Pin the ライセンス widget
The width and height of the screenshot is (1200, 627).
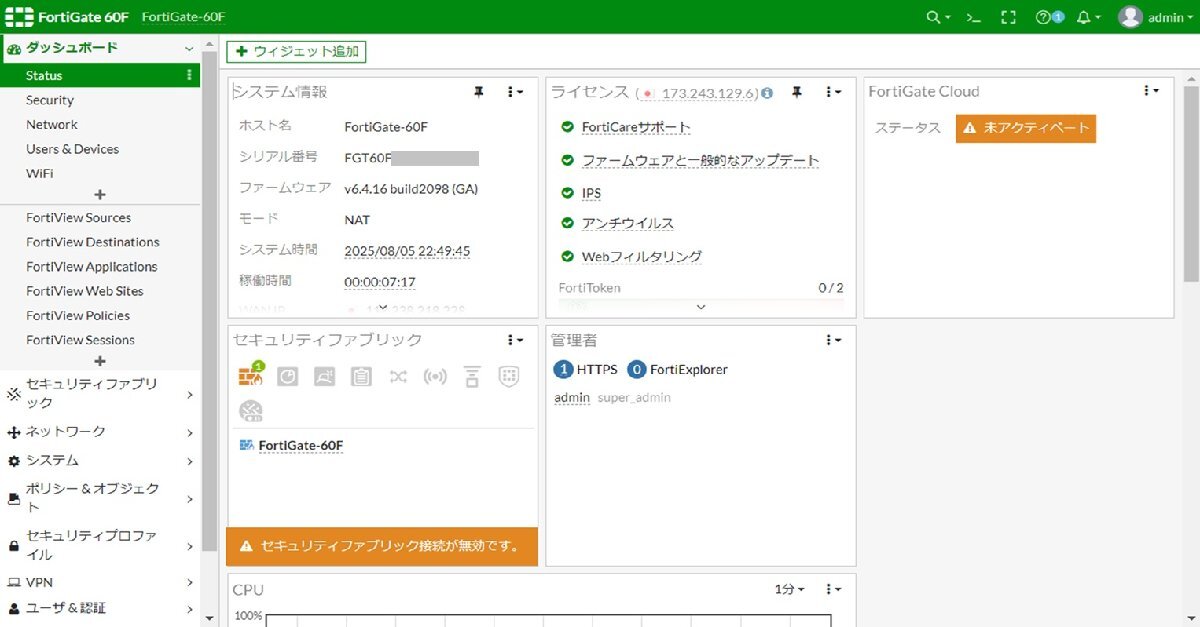(x=796, y=91)
